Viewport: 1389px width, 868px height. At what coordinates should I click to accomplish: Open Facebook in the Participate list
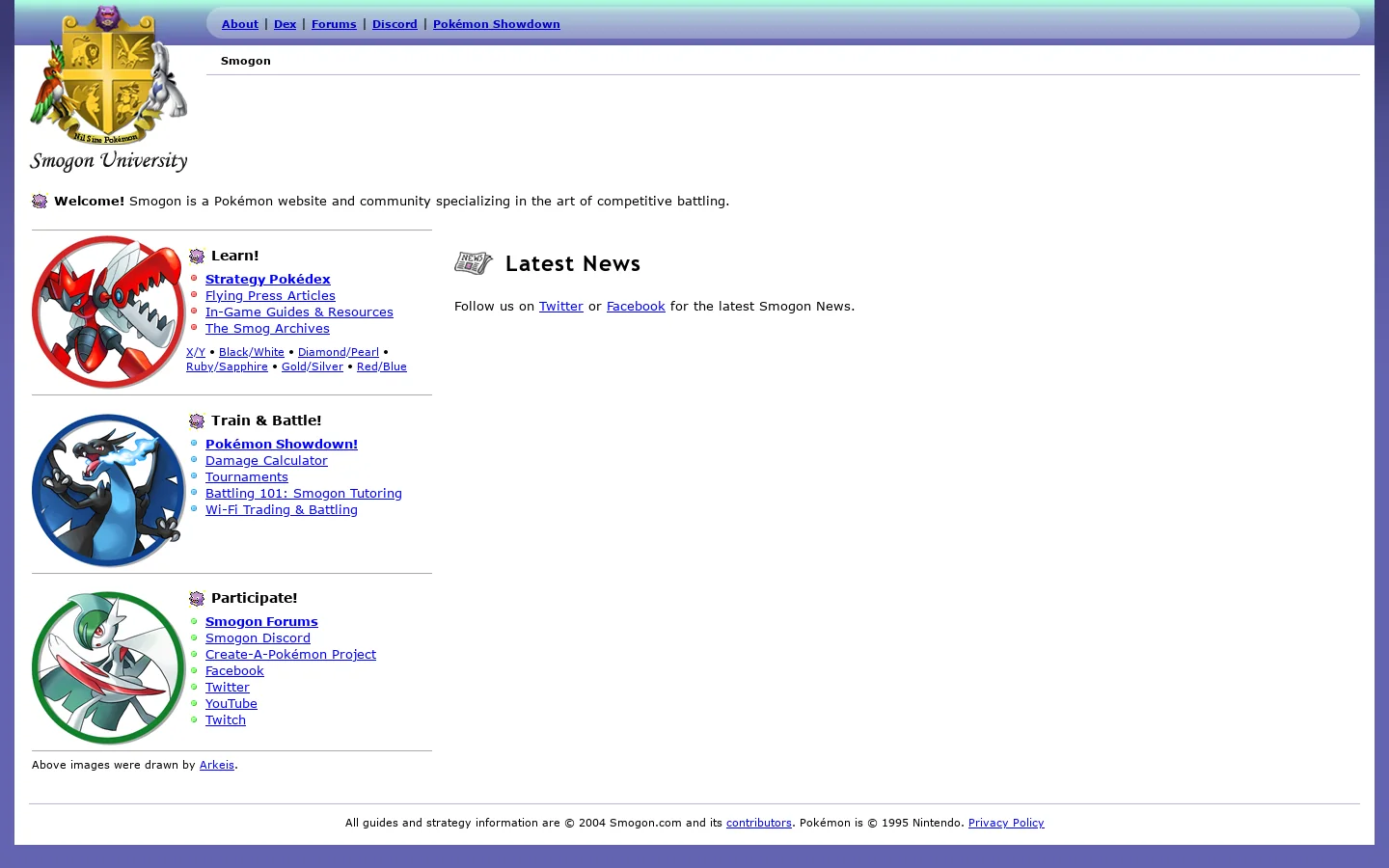(x=234, y=670)
